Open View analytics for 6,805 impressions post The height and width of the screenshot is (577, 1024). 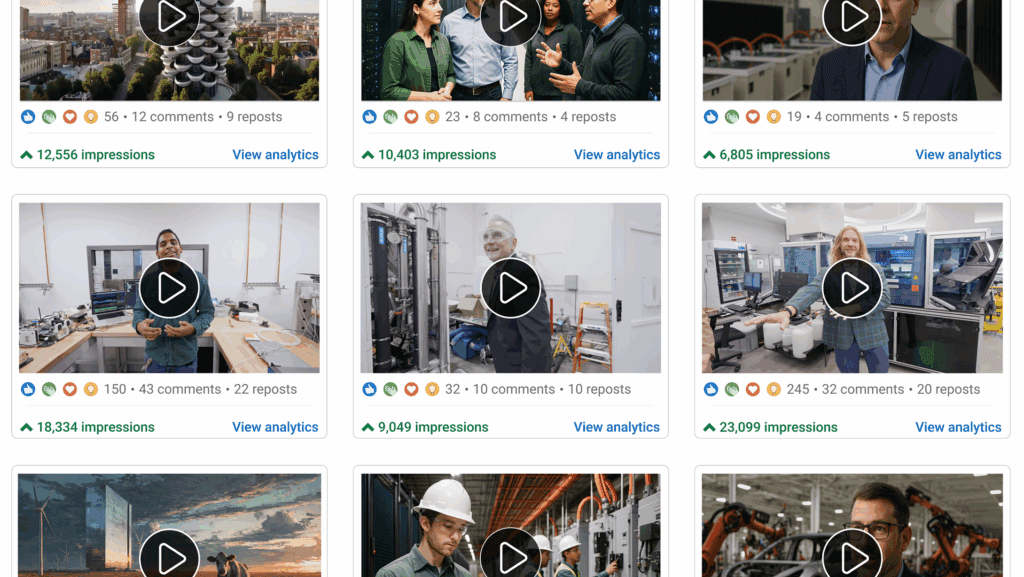coord(958,155)
